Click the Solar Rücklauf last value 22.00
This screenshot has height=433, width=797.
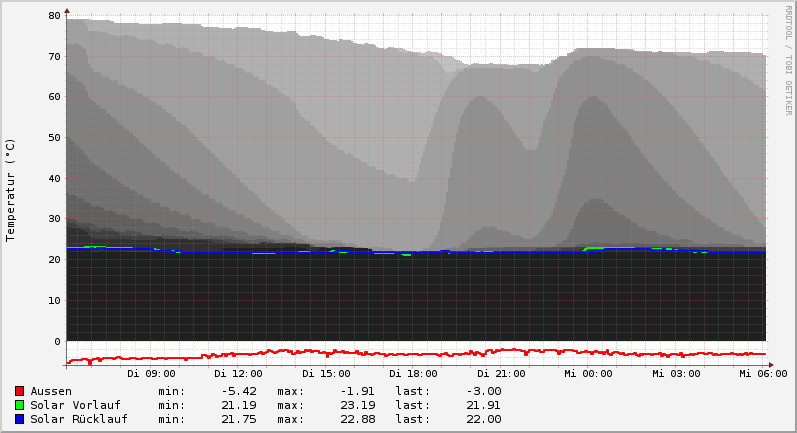(x=484, y=419)
